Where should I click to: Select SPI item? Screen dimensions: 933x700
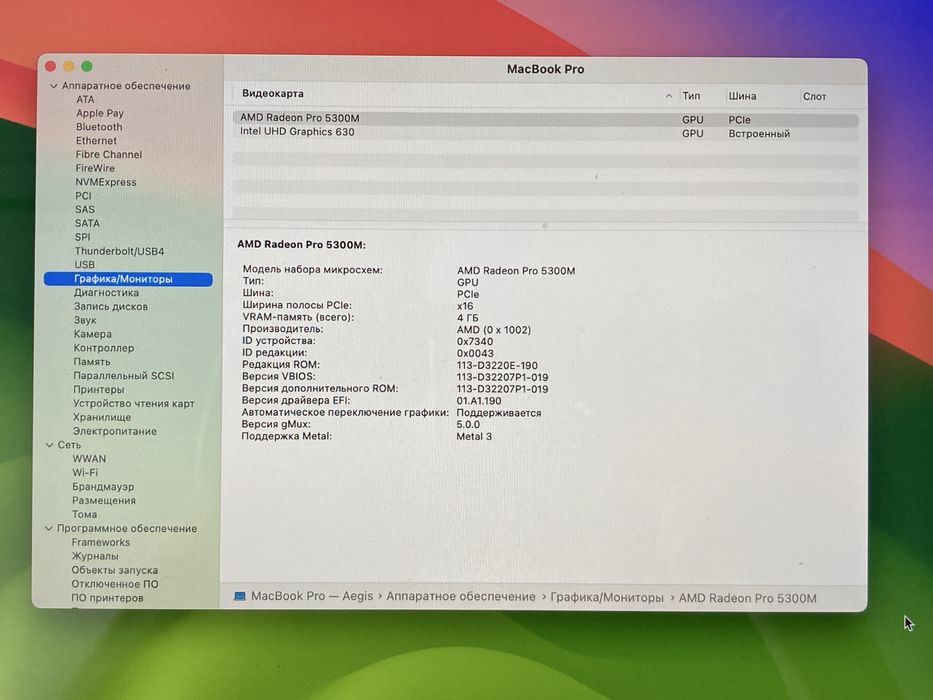coord(83,237)
